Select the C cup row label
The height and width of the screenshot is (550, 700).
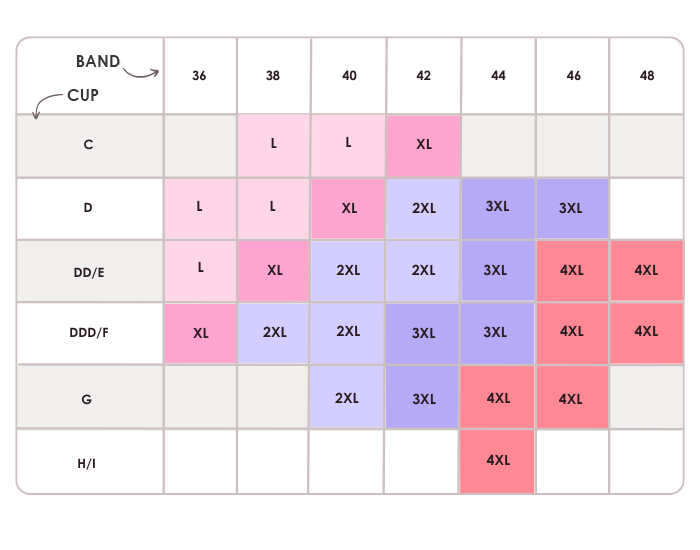[x=89, y=145]
